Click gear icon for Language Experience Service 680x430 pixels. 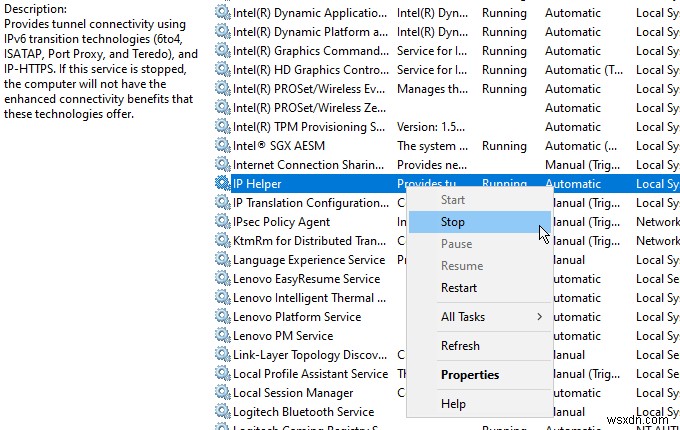coord(222,260)
